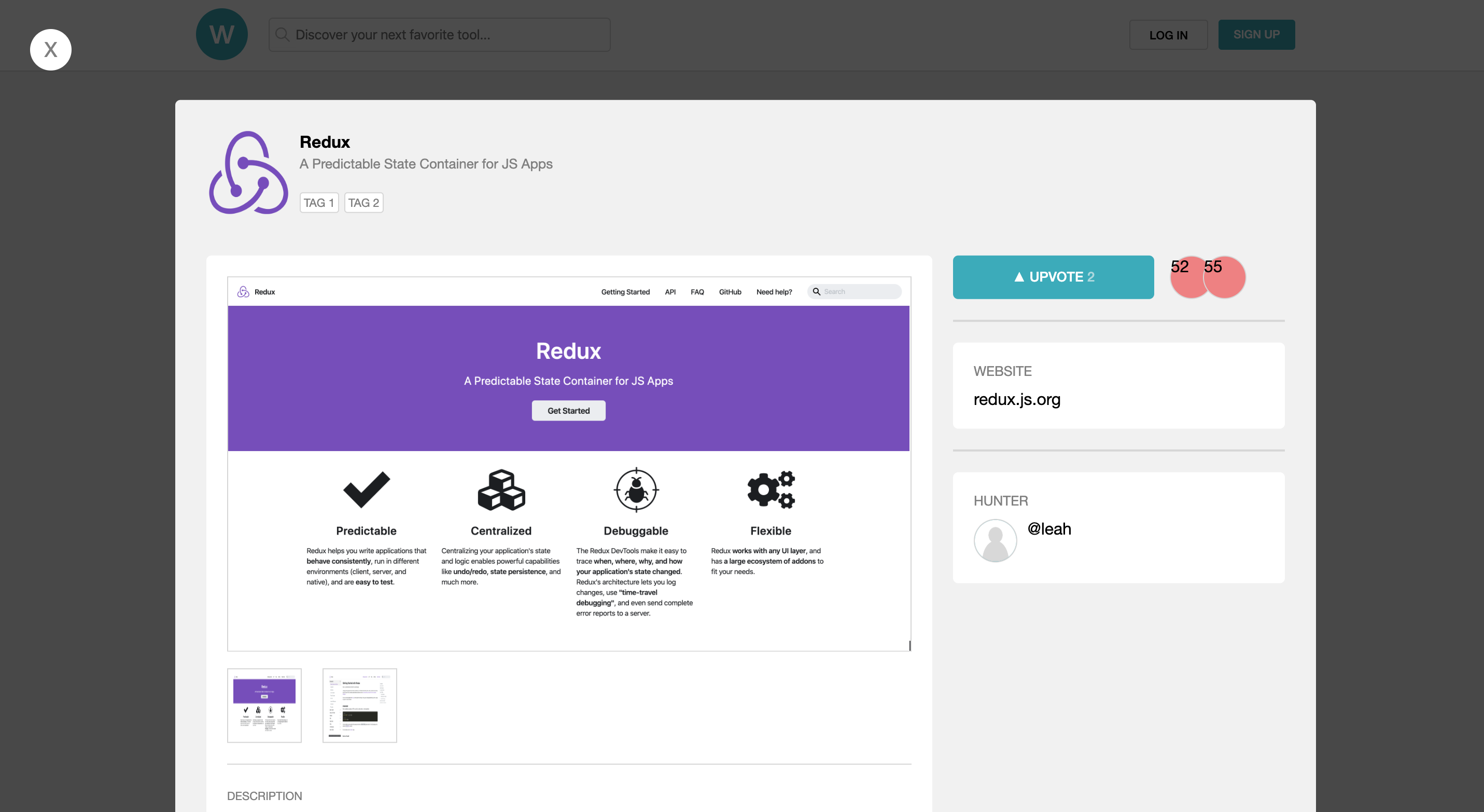Click the Flexible gears icon

pyautogui.click(x=771, y=489)
